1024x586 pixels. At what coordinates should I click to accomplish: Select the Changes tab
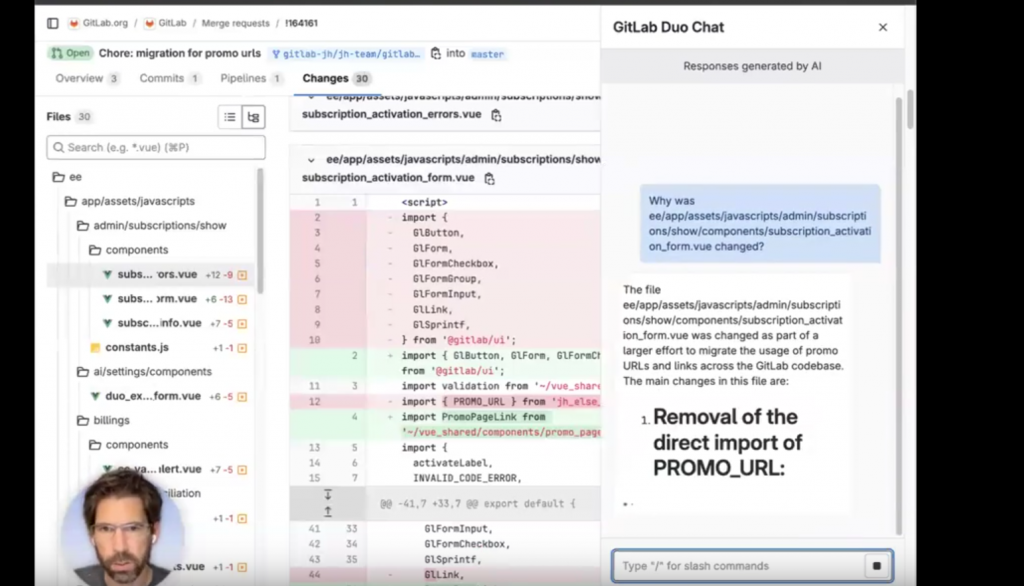[336, 78]
